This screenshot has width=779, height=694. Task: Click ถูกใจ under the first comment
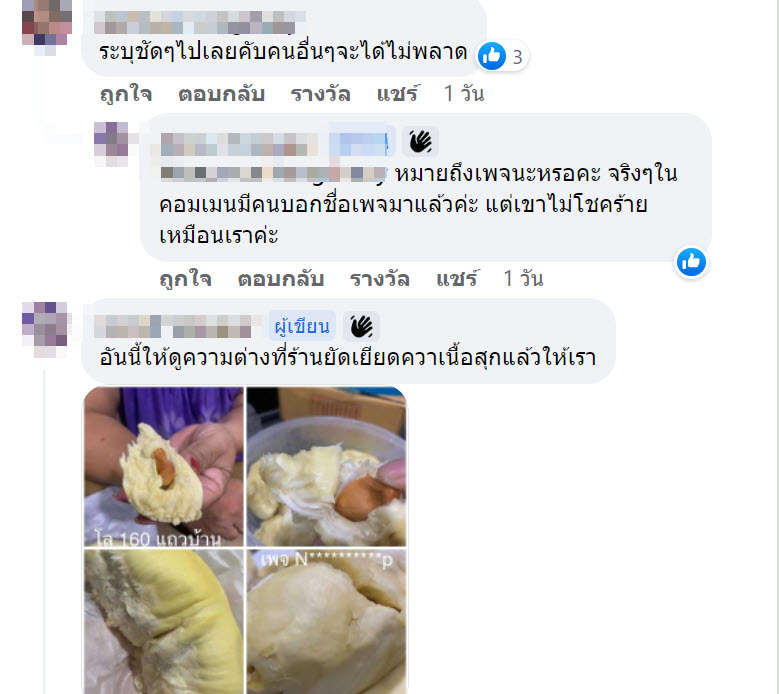[x=126, y=93]
